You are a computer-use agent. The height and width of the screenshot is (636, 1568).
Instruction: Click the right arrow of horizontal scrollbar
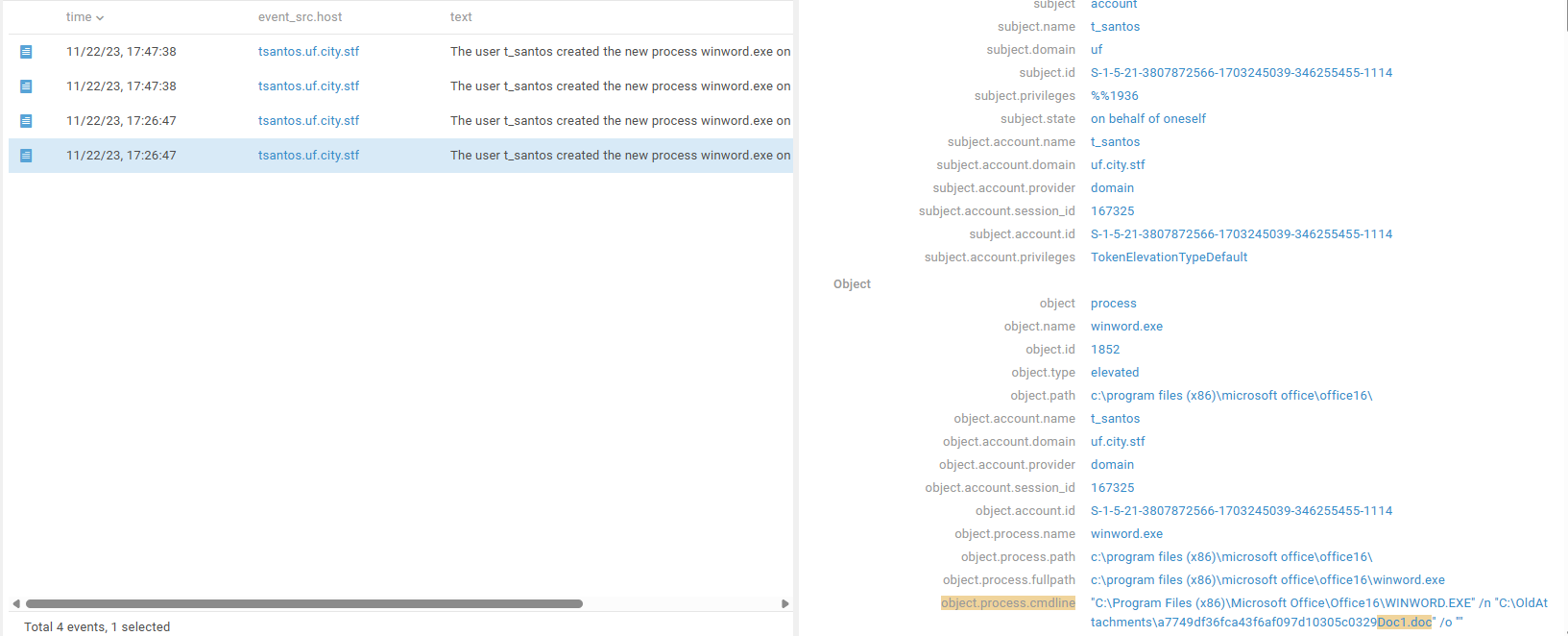pos(785,604)
